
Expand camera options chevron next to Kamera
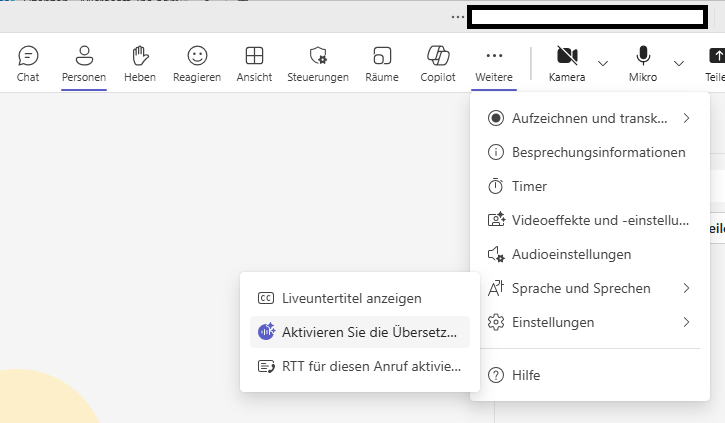tap(603, 63)
